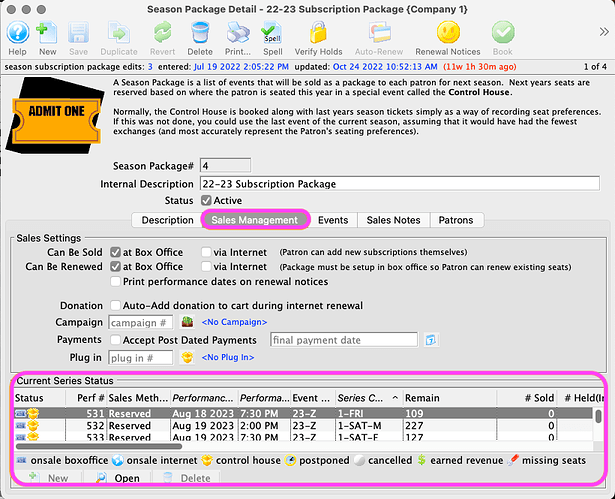The height and width of the screenshot is (499, 615).
Task: Toggle Can Be Sold at Box Office
Action: point(115,252)
